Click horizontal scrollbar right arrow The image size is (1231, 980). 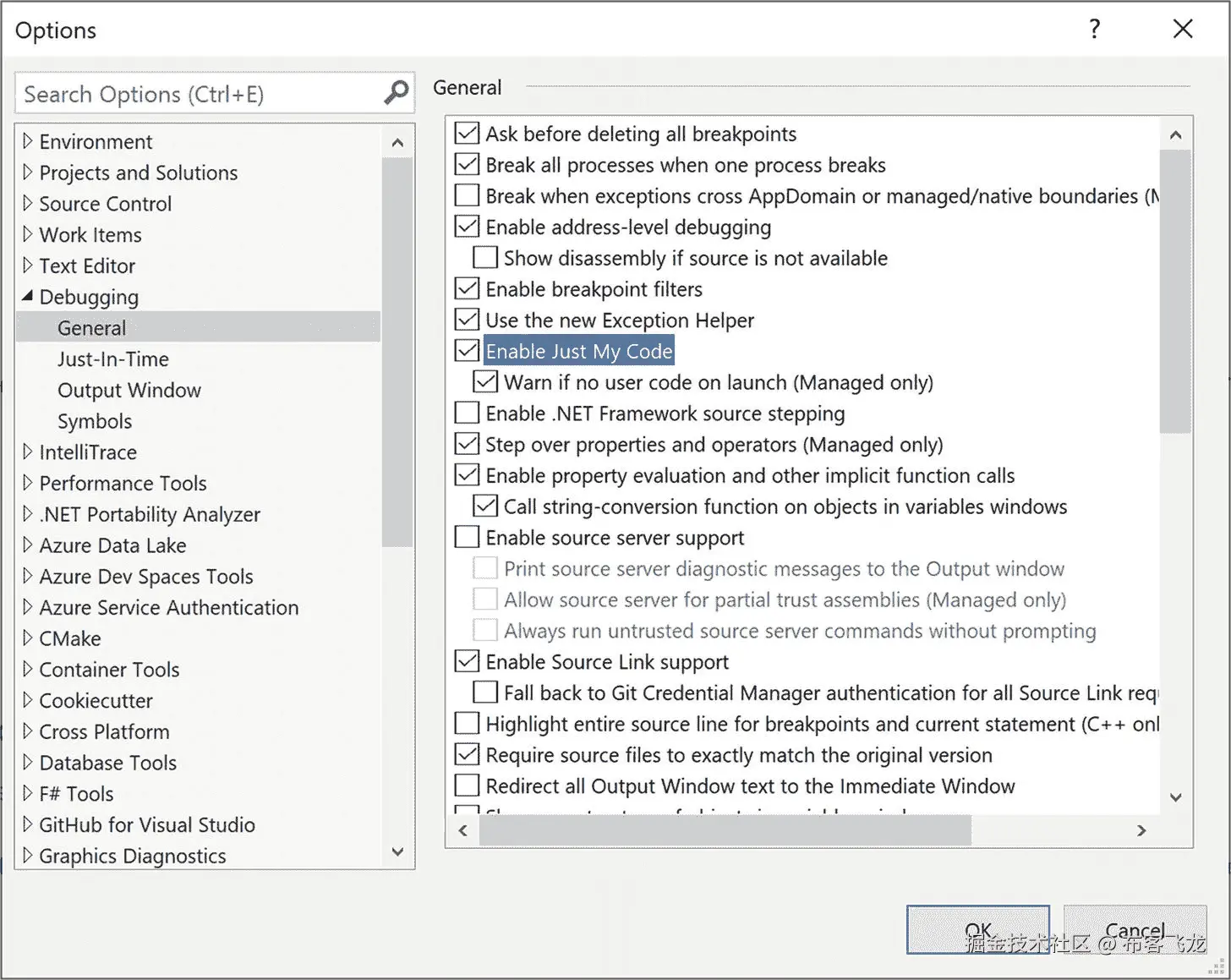[1141, 831]
